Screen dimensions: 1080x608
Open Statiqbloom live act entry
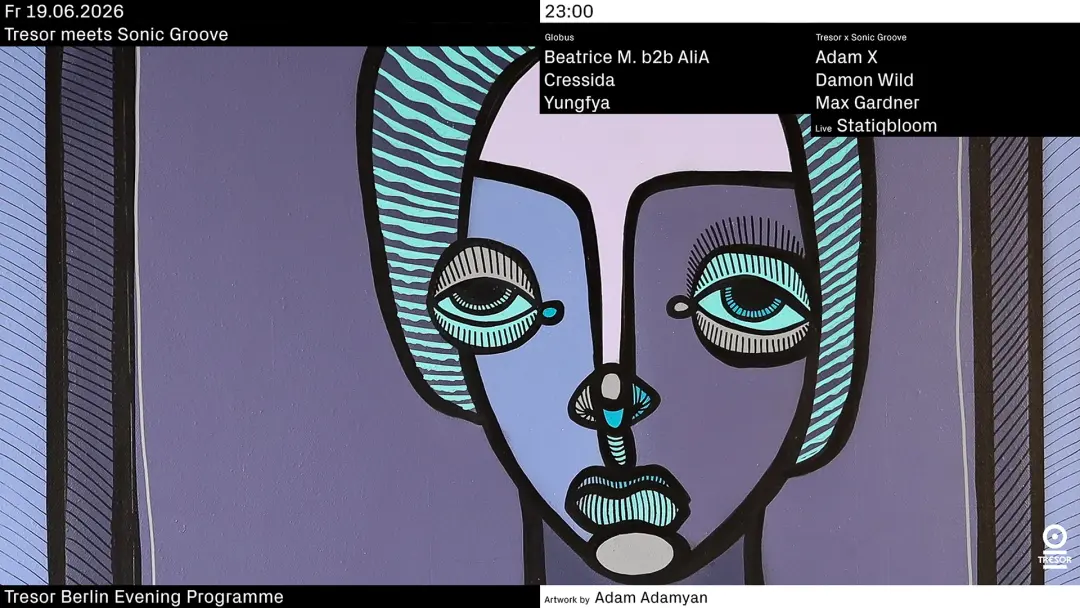pos(886,125)
